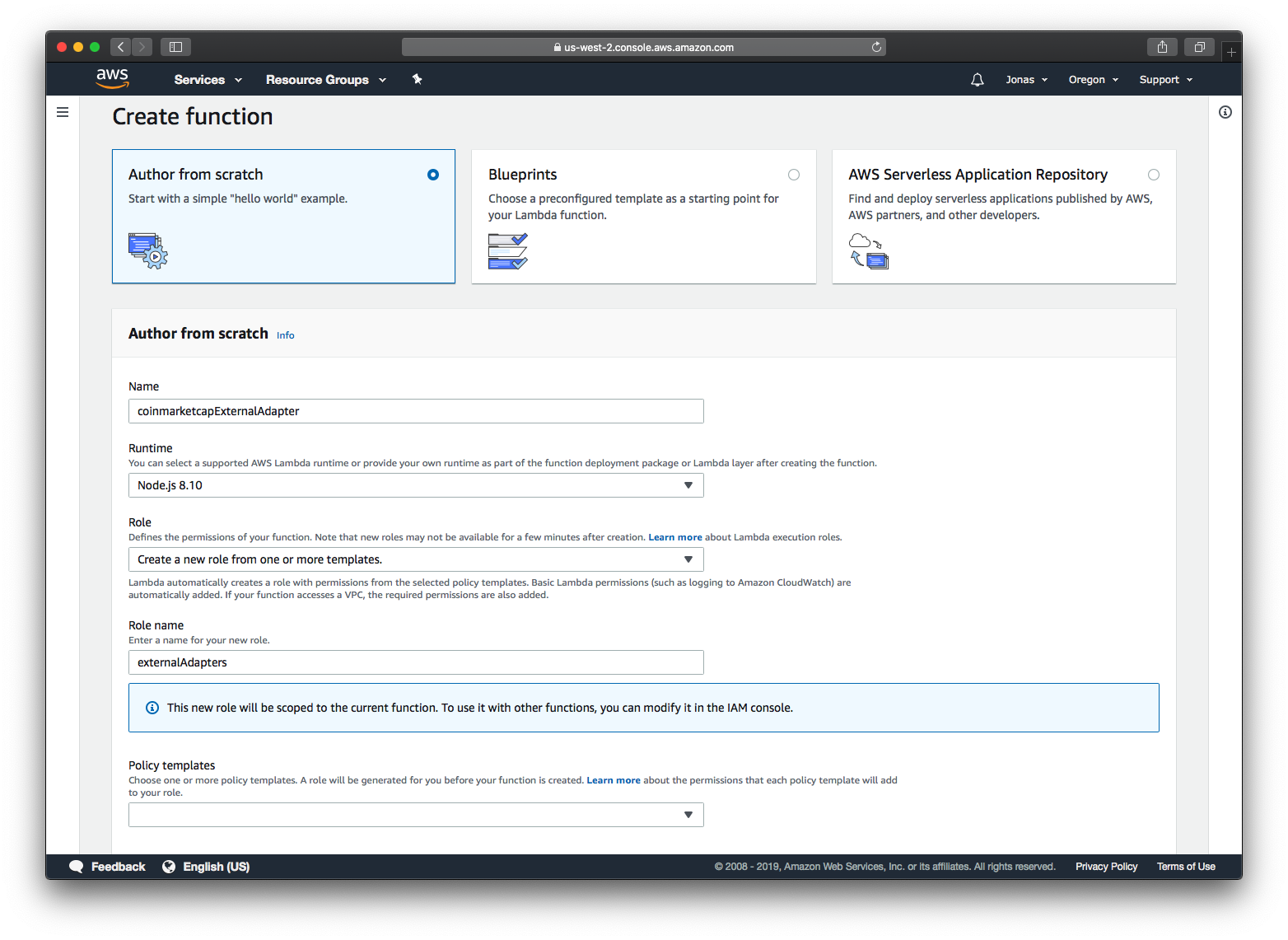Click the Create function page heading
Viewport: 1288px width, 940px height.
point(193,116)
